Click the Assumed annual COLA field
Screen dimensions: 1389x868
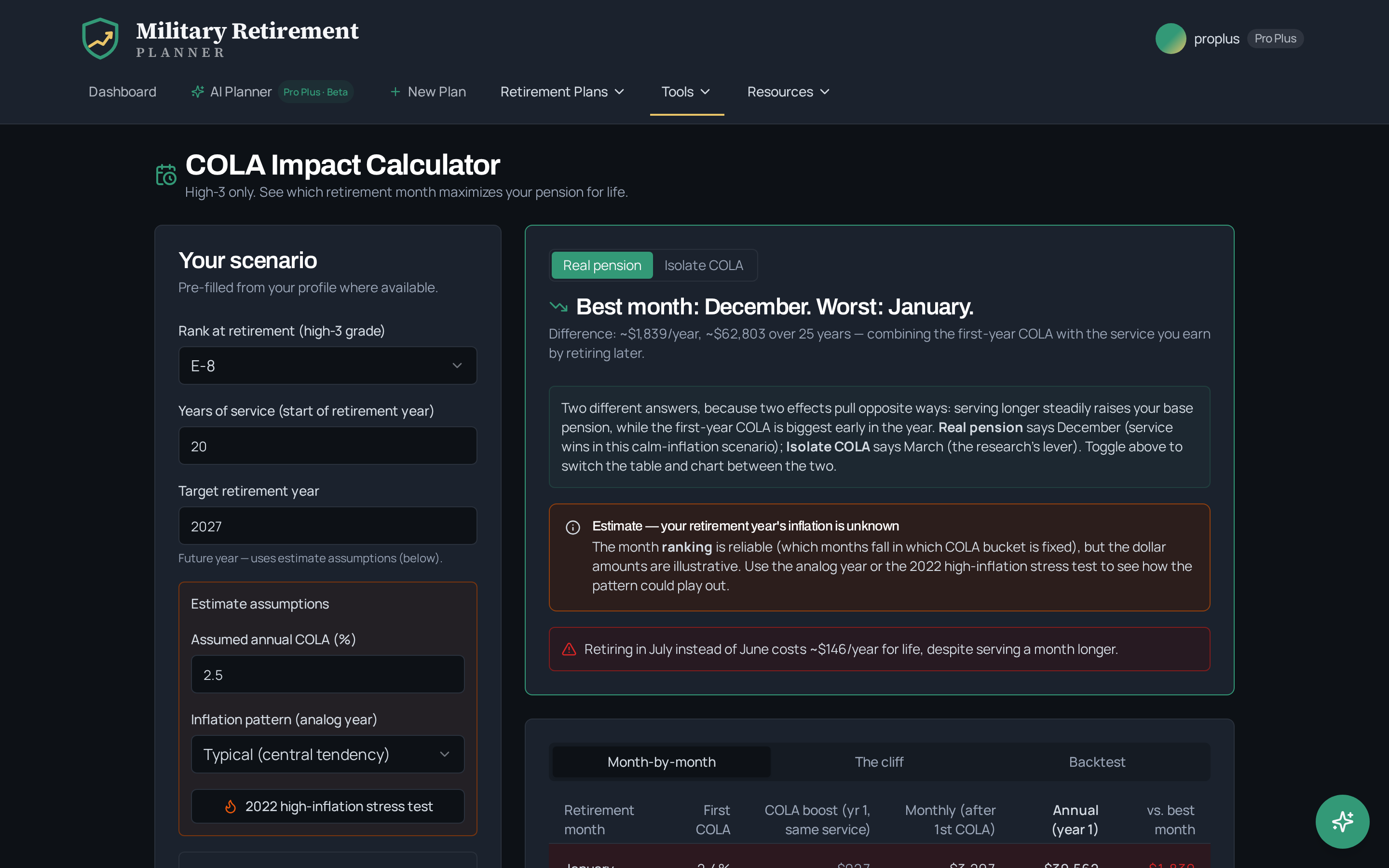pos(328,675)
